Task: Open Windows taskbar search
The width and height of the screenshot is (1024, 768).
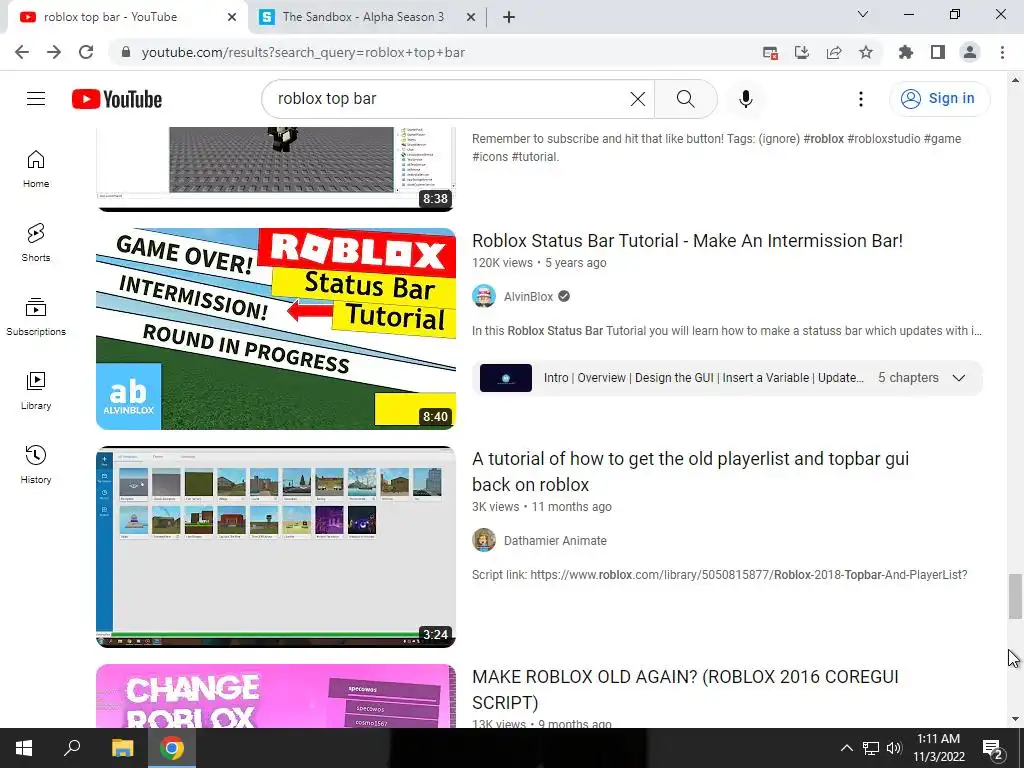Action: 72,748
